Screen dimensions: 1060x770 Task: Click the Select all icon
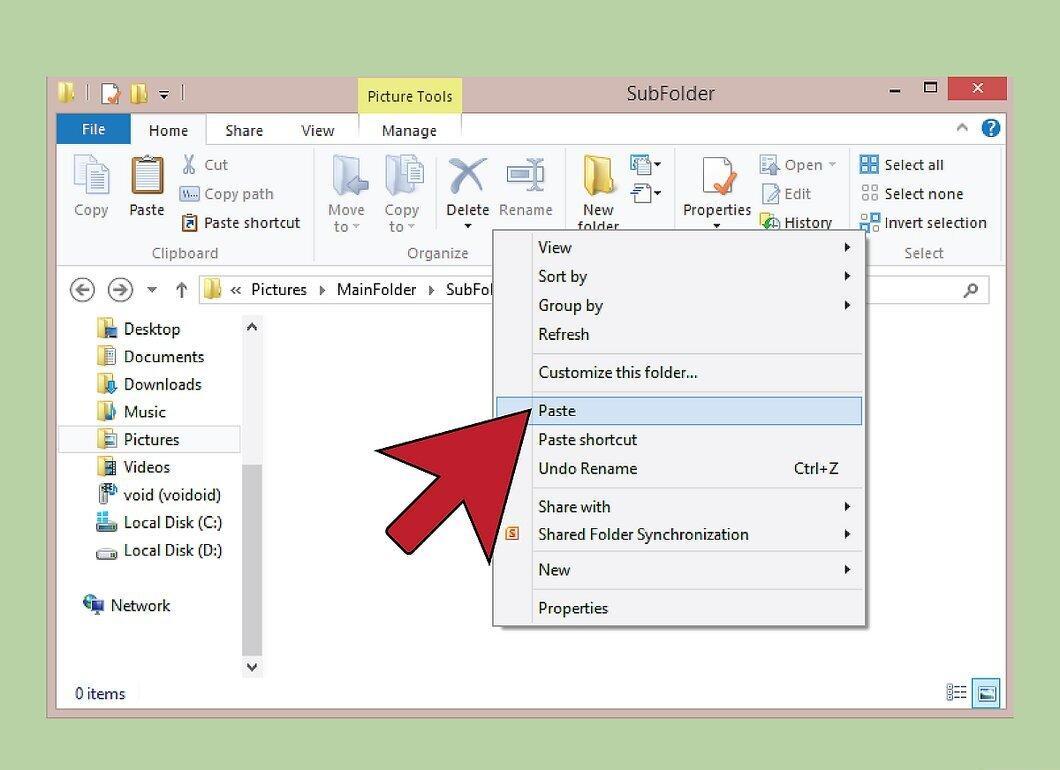869,164
